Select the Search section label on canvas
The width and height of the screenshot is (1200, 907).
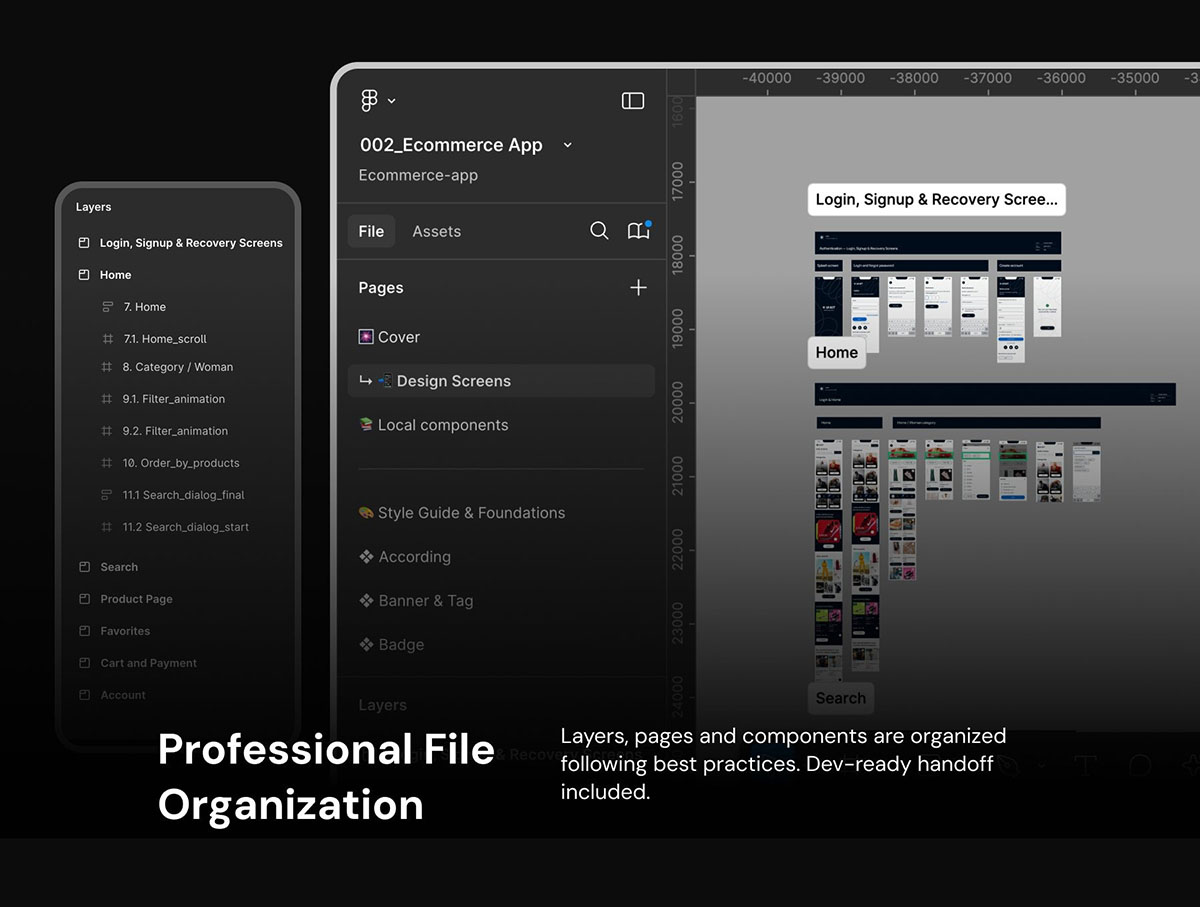click(840, 698)
